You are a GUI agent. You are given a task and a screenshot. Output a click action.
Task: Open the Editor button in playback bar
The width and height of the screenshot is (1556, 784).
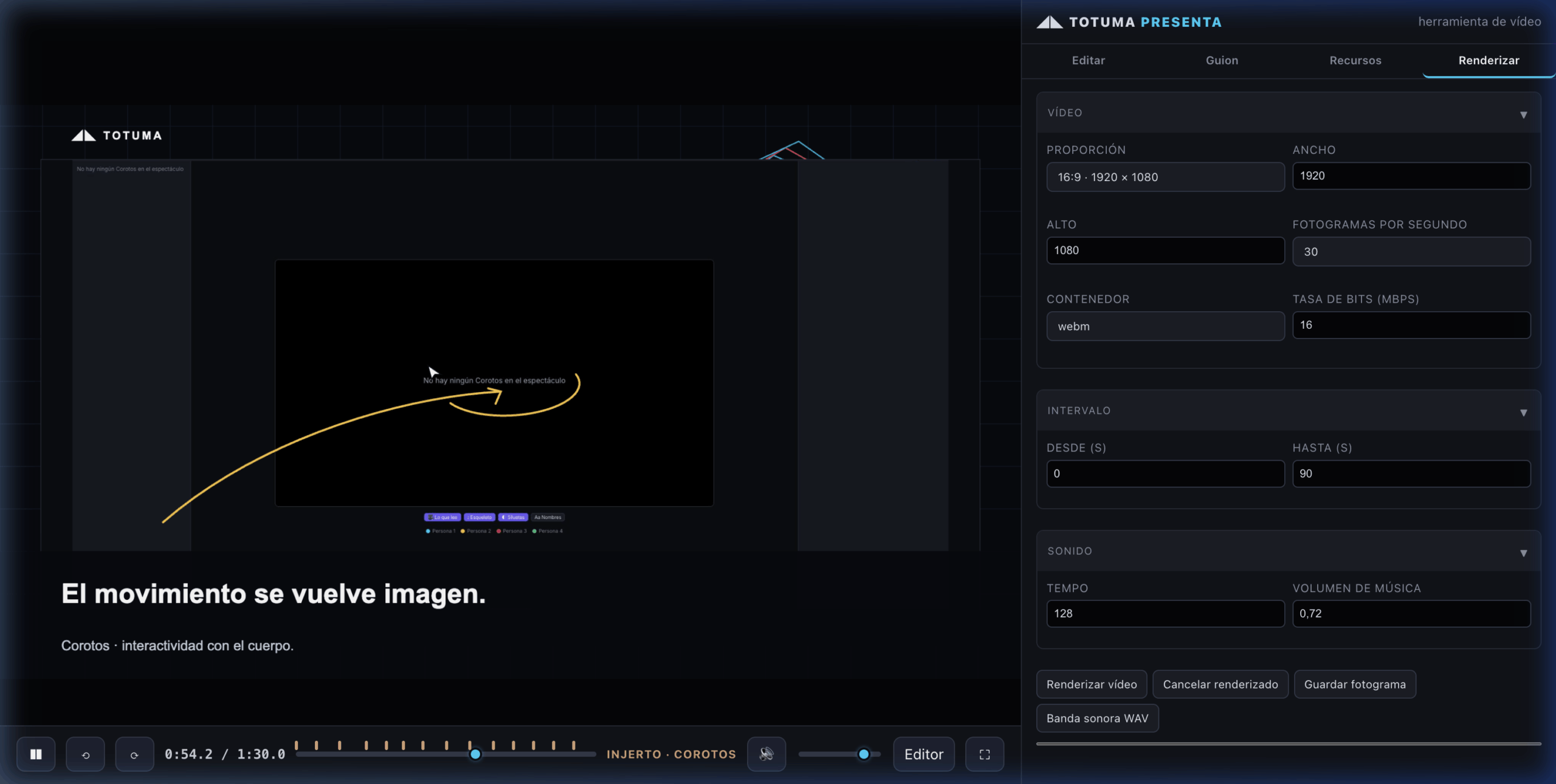924,754
